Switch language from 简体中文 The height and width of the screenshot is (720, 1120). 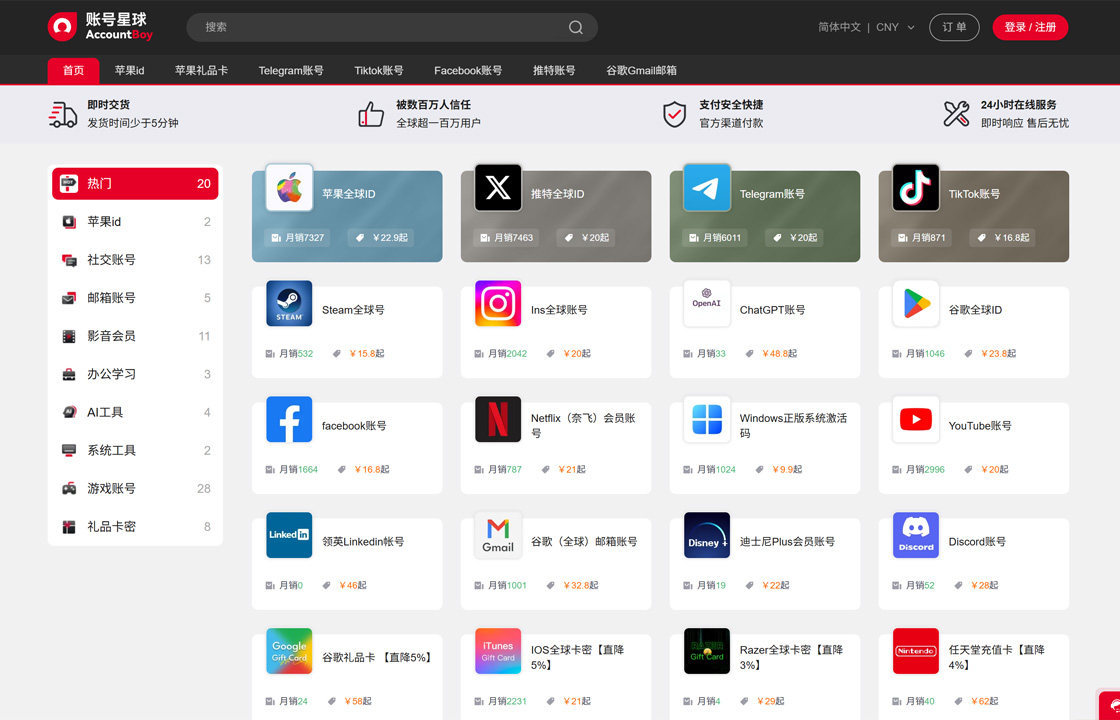pyautogui.click(x=839, y=27)
